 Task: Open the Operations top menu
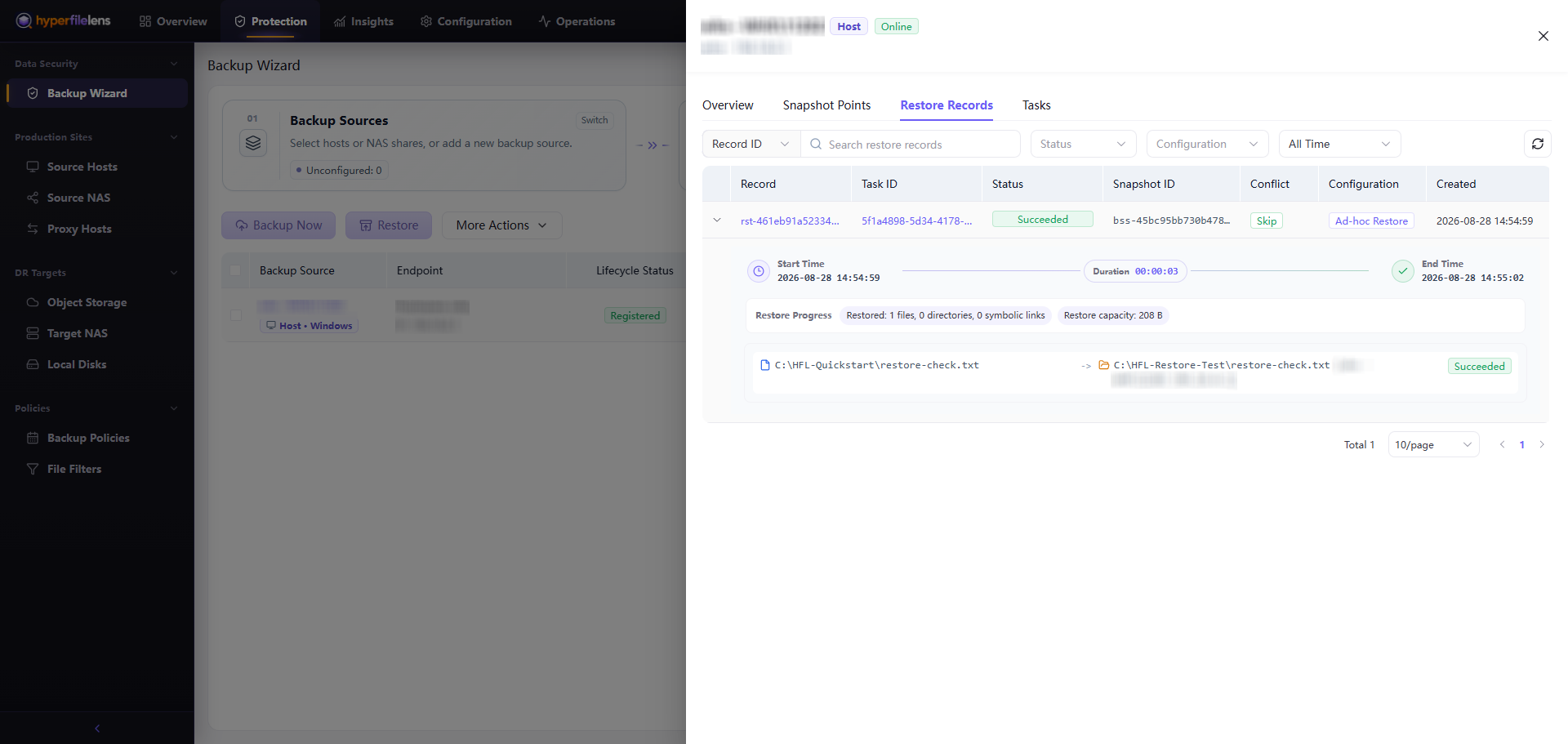(577, 21)
